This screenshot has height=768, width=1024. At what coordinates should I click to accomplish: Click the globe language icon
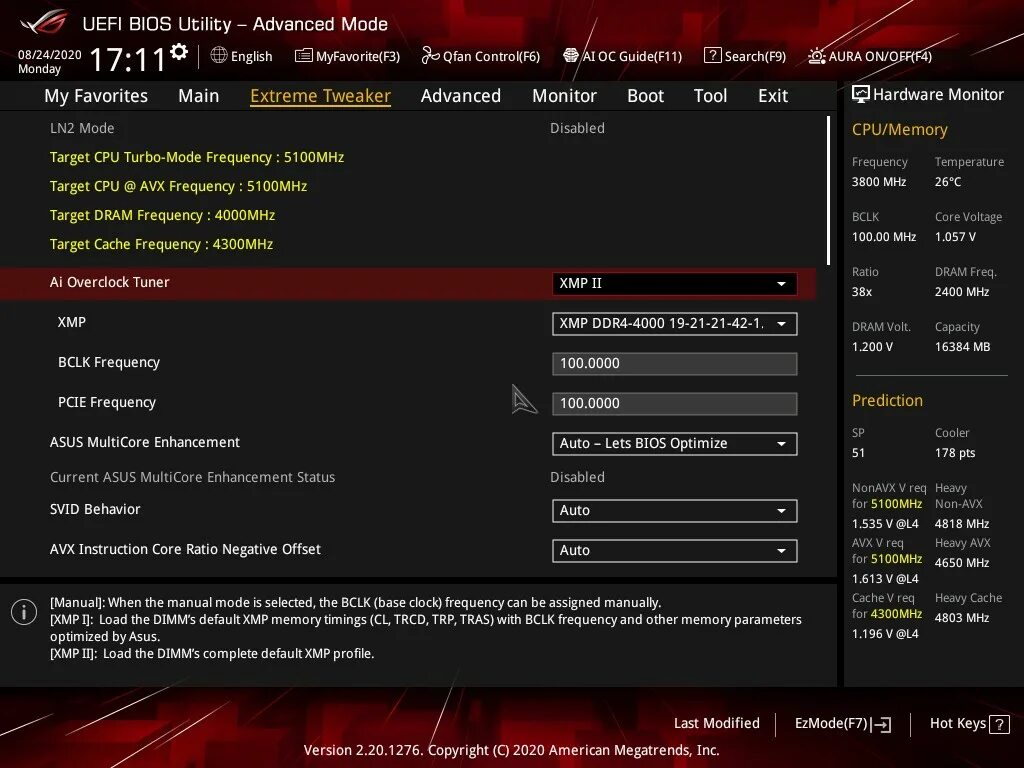pyautogui.click(x=219, y=56)
